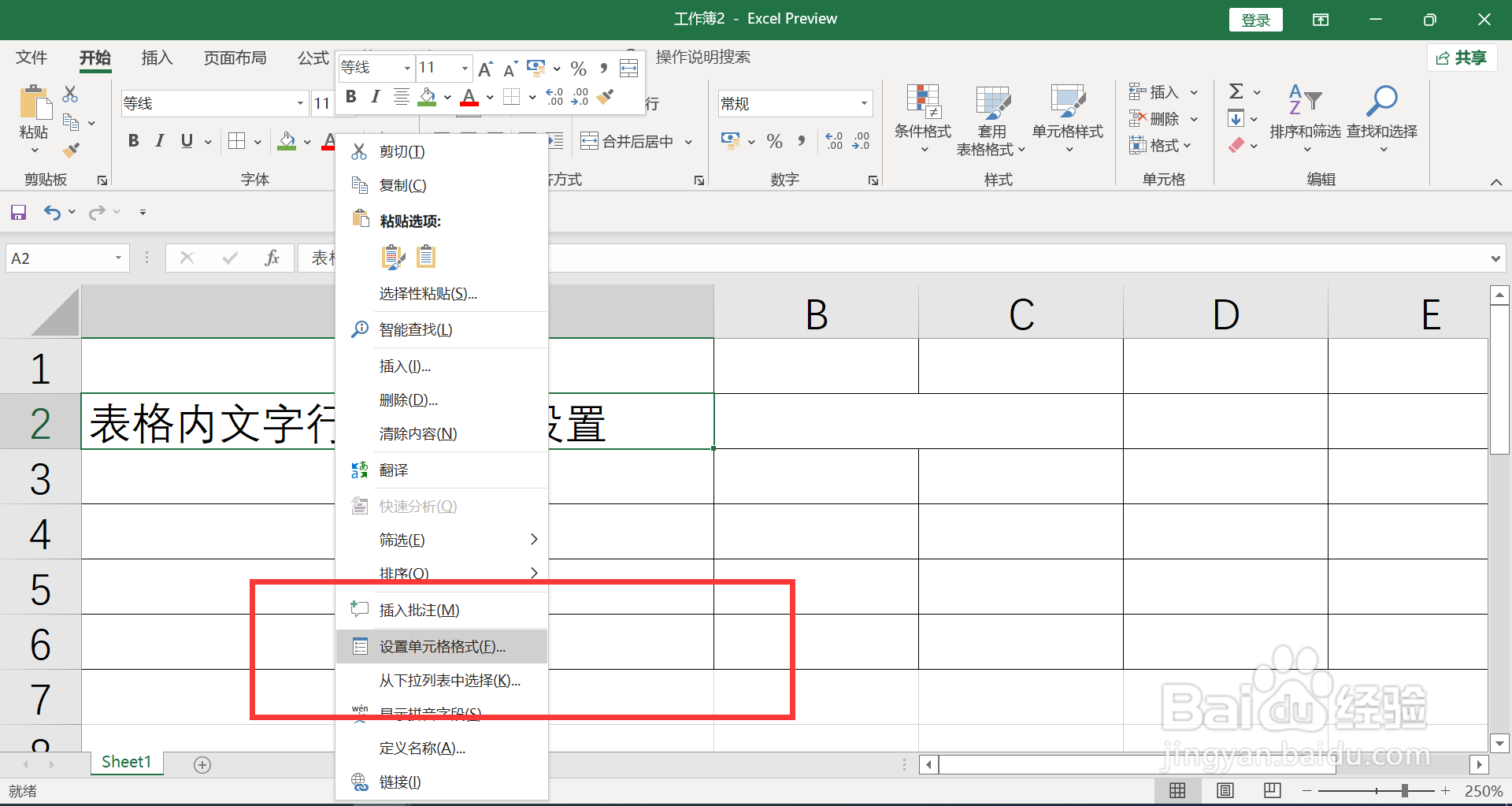Screen dimensions: 1512x806
Task: Open the number format dropdown showing 常规
Action: [x=864, y=103]
